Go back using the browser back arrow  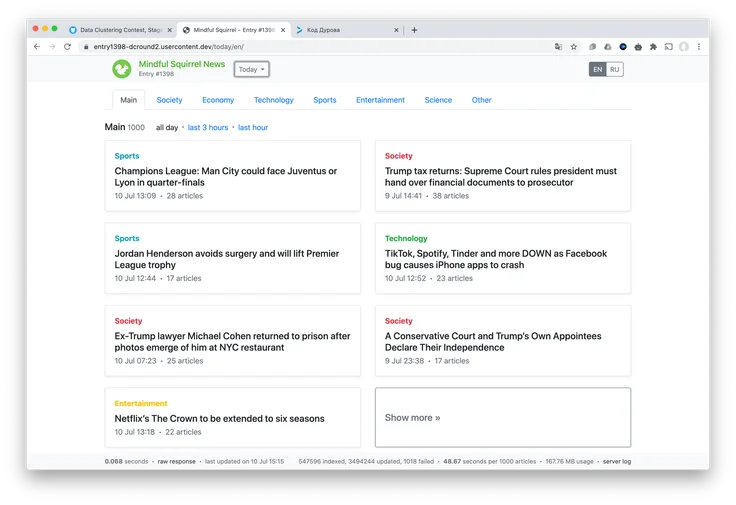click(37, 46)
